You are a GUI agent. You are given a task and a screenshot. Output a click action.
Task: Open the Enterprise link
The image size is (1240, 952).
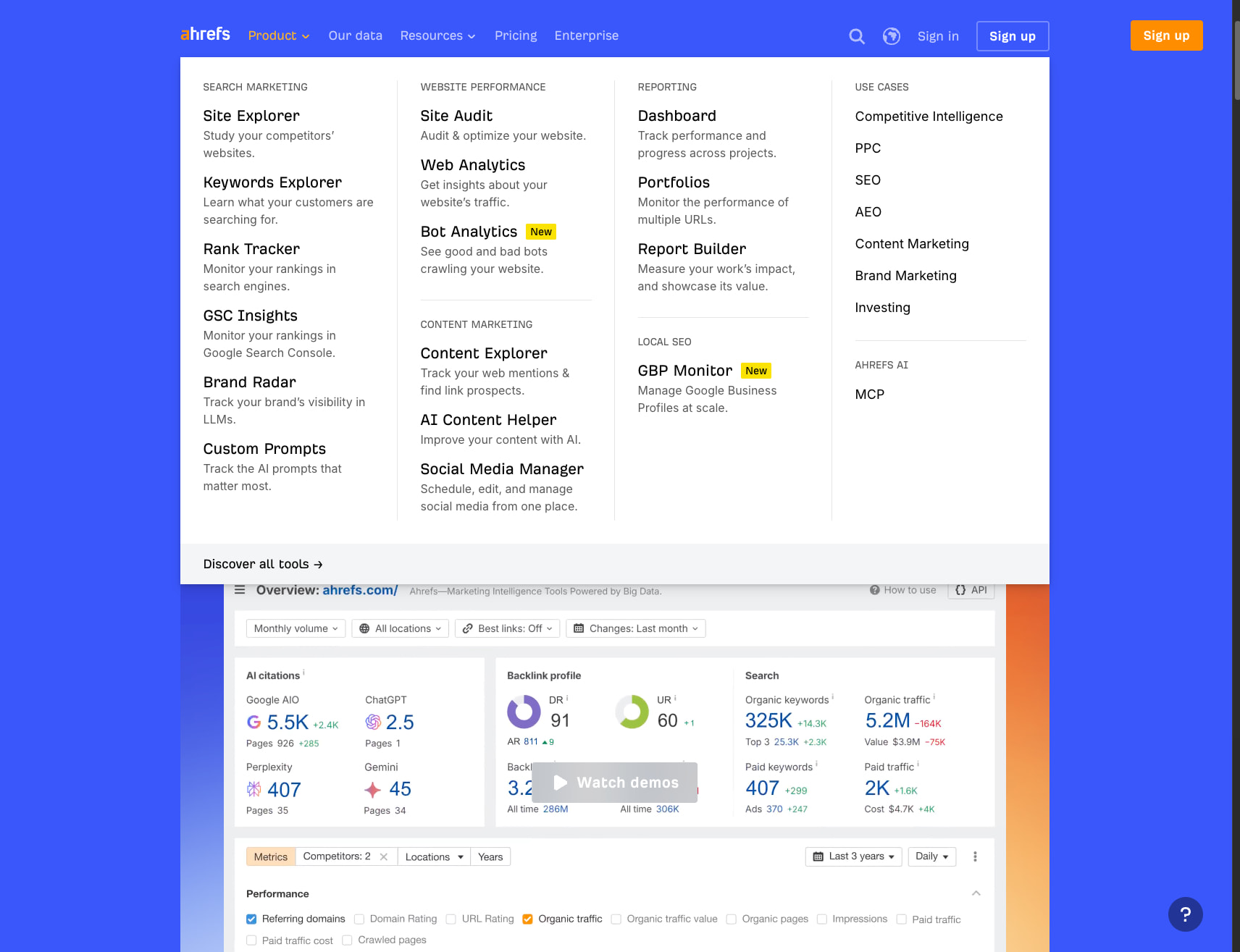pyautogui.click(x=587, y=35)
